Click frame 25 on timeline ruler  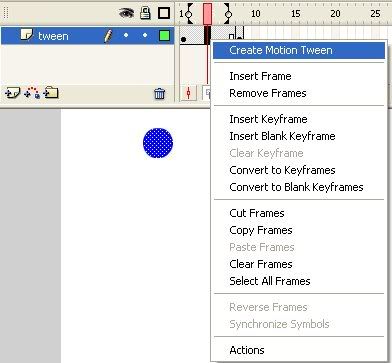pyautogui.click(x=376, y=14)
